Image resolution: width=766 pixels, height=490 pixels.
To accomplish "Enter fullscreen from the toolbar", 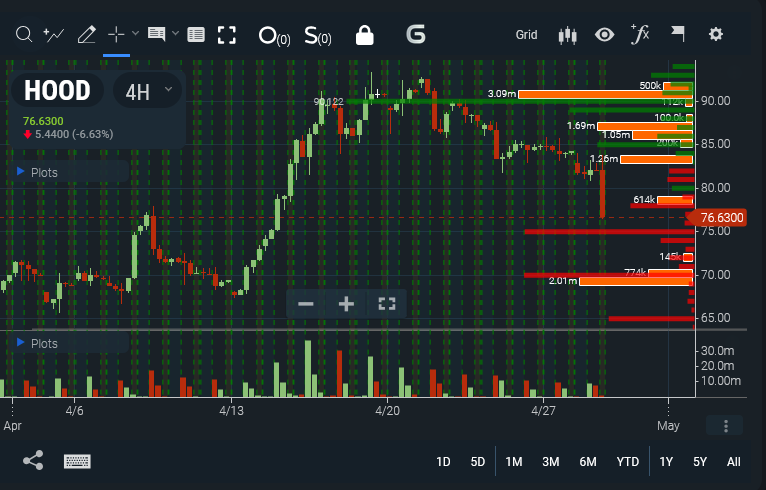I will coord(227,35).
